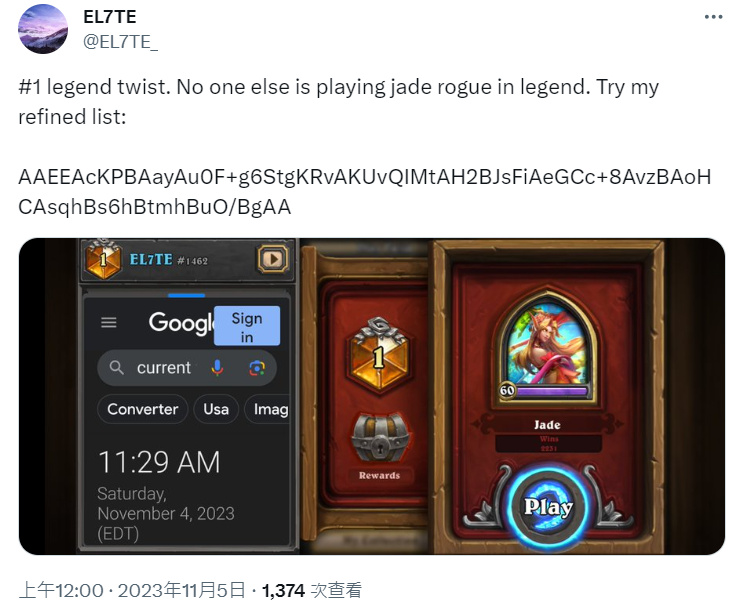Click the Jade hero portrait
The image size is (741, 610).
[548, 345]
